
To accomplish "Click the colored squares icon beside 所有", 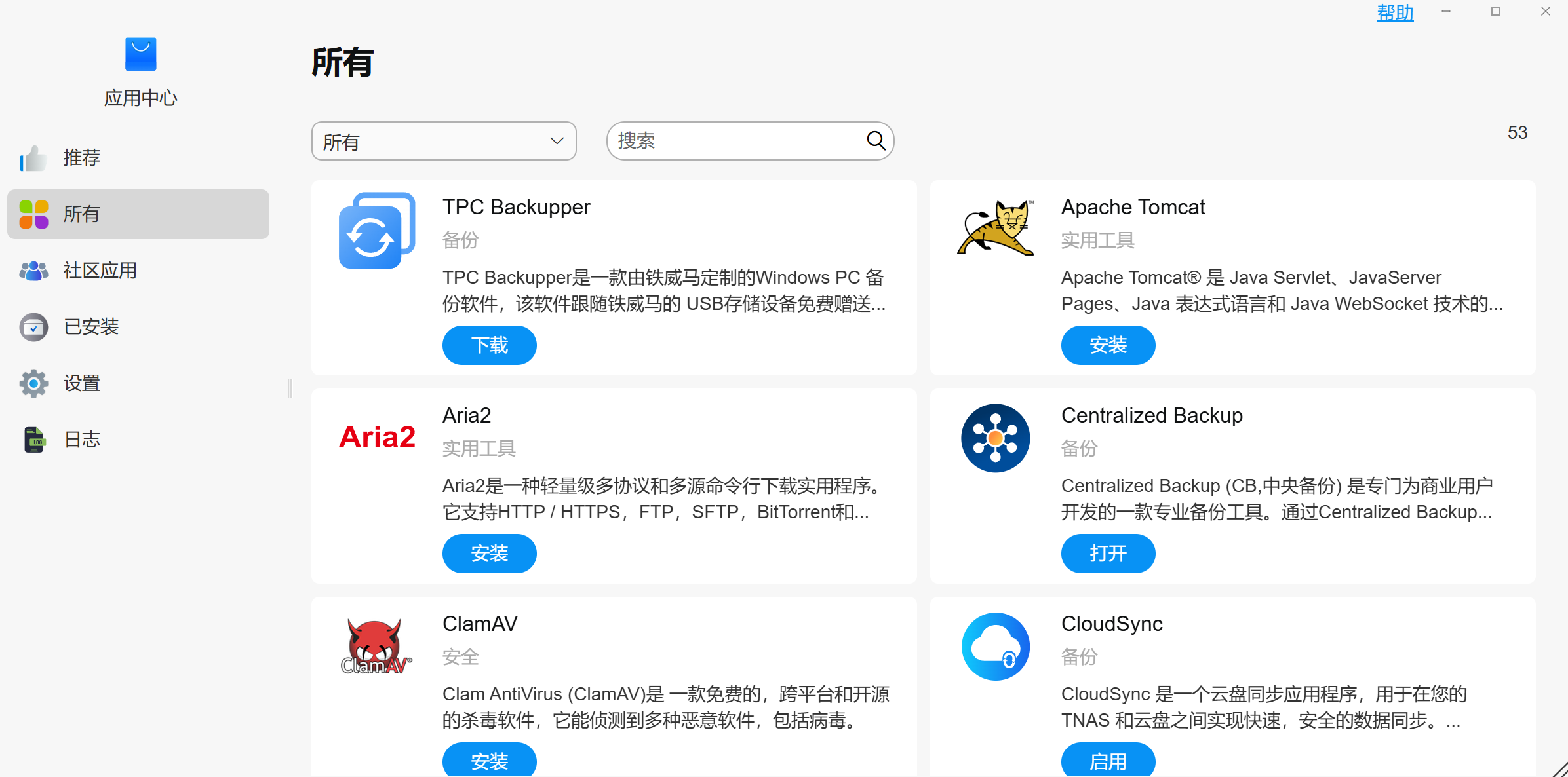I will (x=33, y=214).
